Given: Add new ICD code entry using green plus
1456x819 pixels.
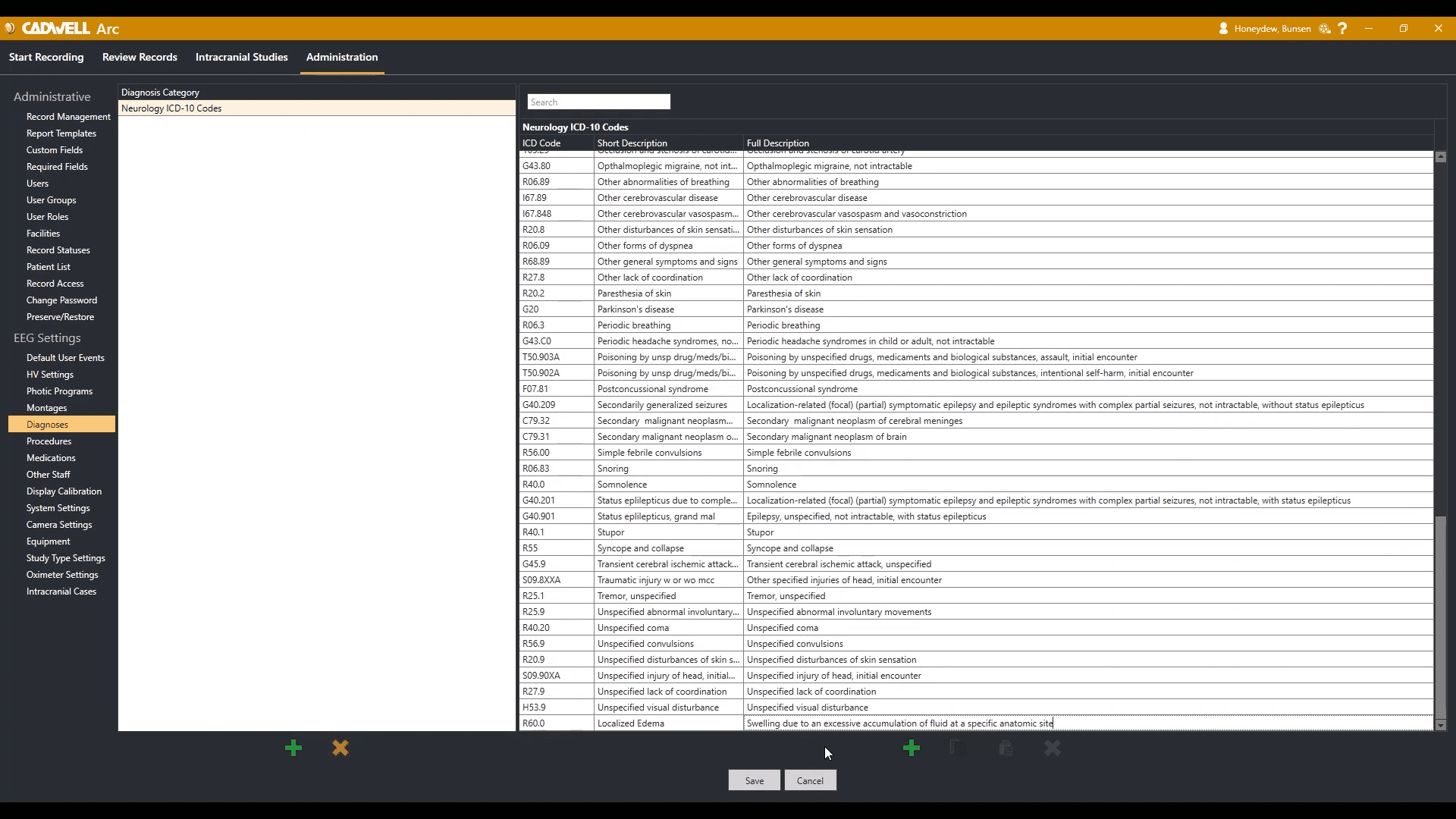Looking at the screenshot, I should pos(912,748).
